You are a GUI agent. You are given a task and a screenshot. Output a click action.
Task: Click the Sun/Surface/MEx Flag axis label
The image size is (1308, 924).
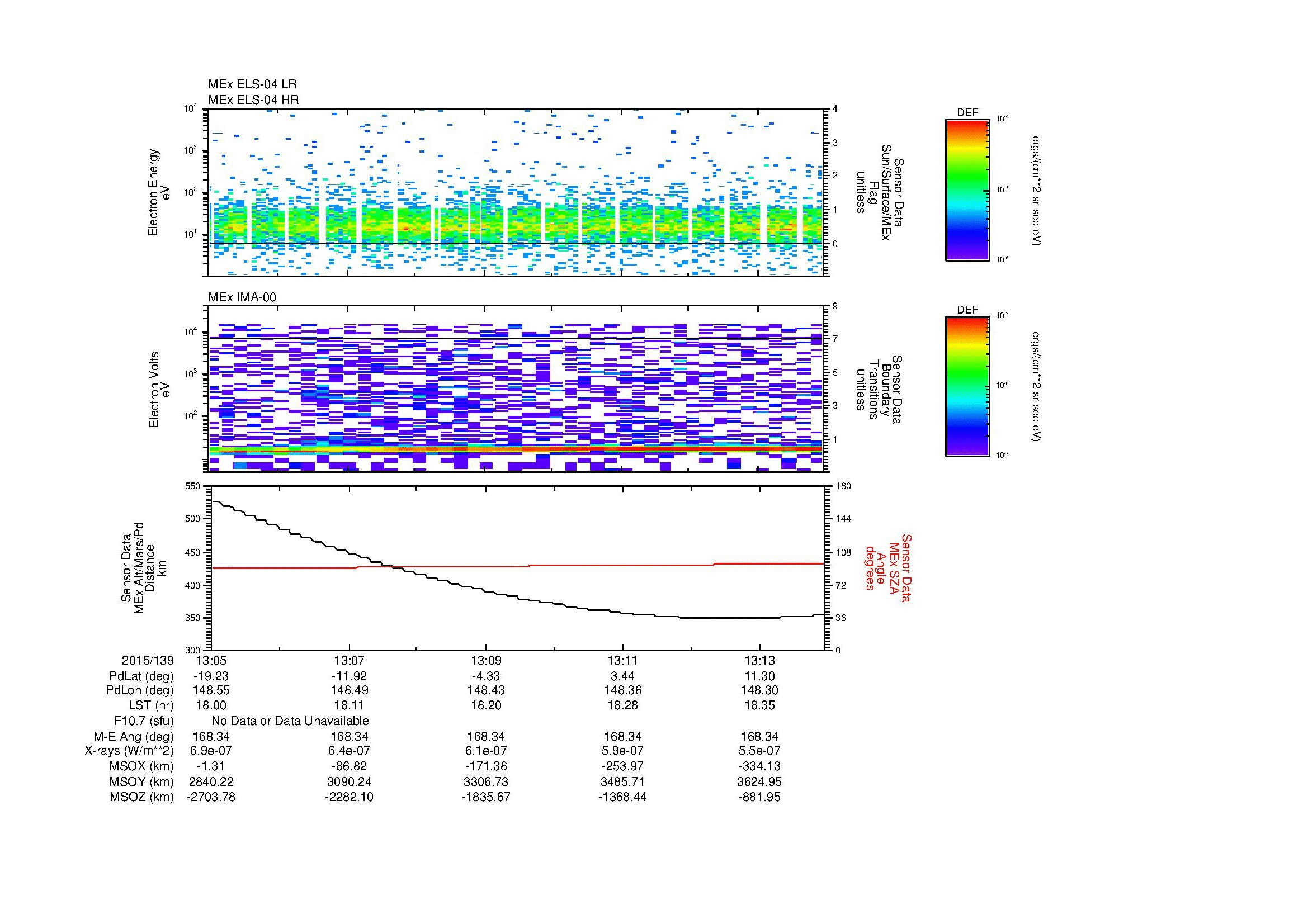[879, 192]
